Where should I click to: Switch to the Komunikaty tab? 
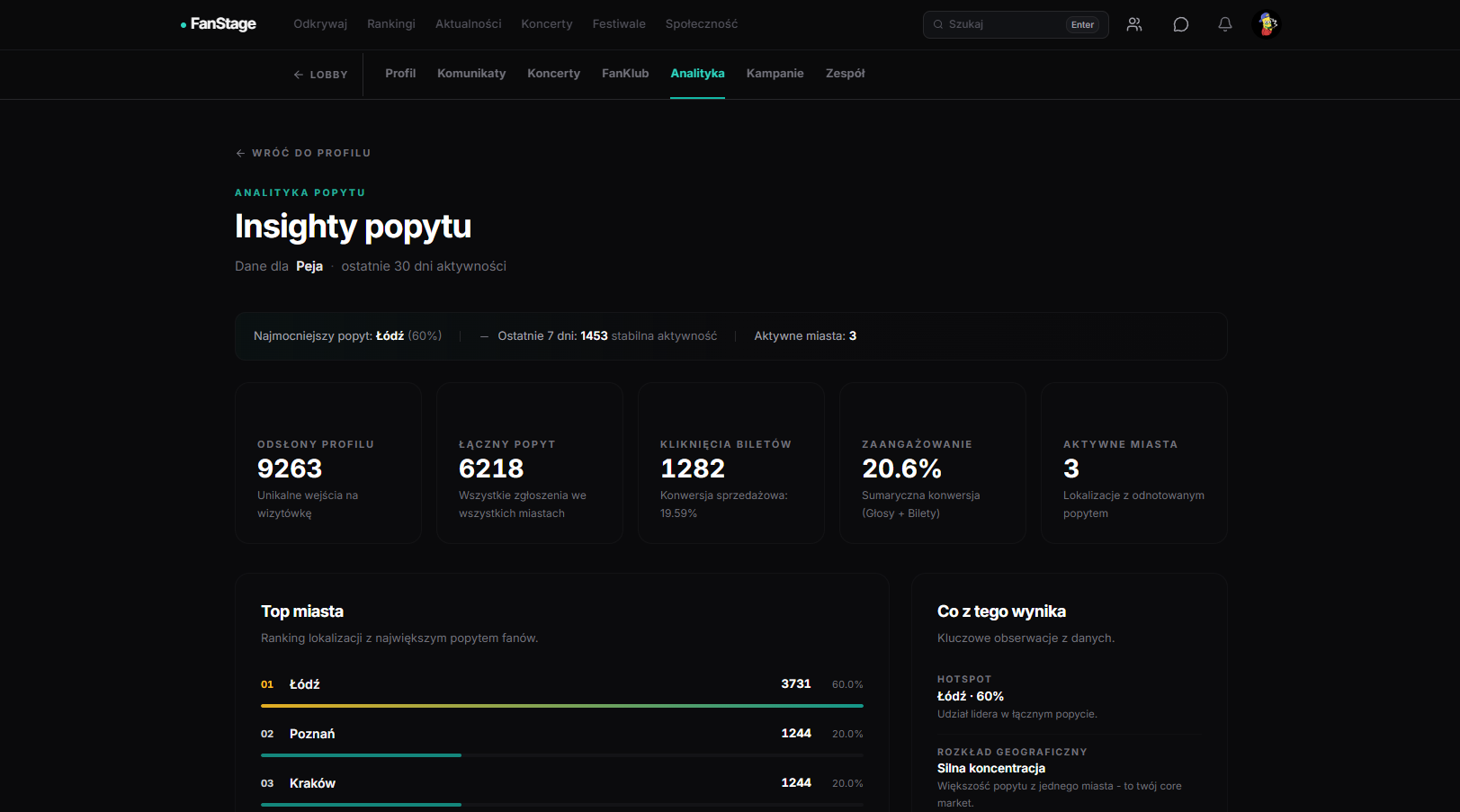[471, 74]
